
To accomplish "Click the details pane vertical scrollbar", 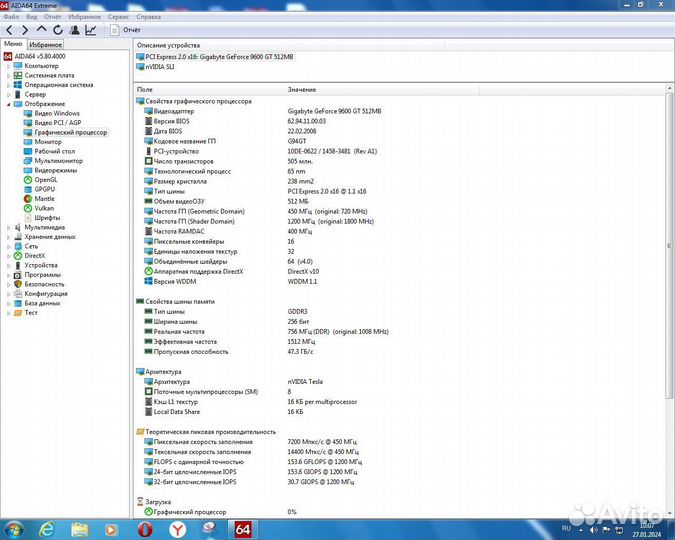I will tap(669, 245).
